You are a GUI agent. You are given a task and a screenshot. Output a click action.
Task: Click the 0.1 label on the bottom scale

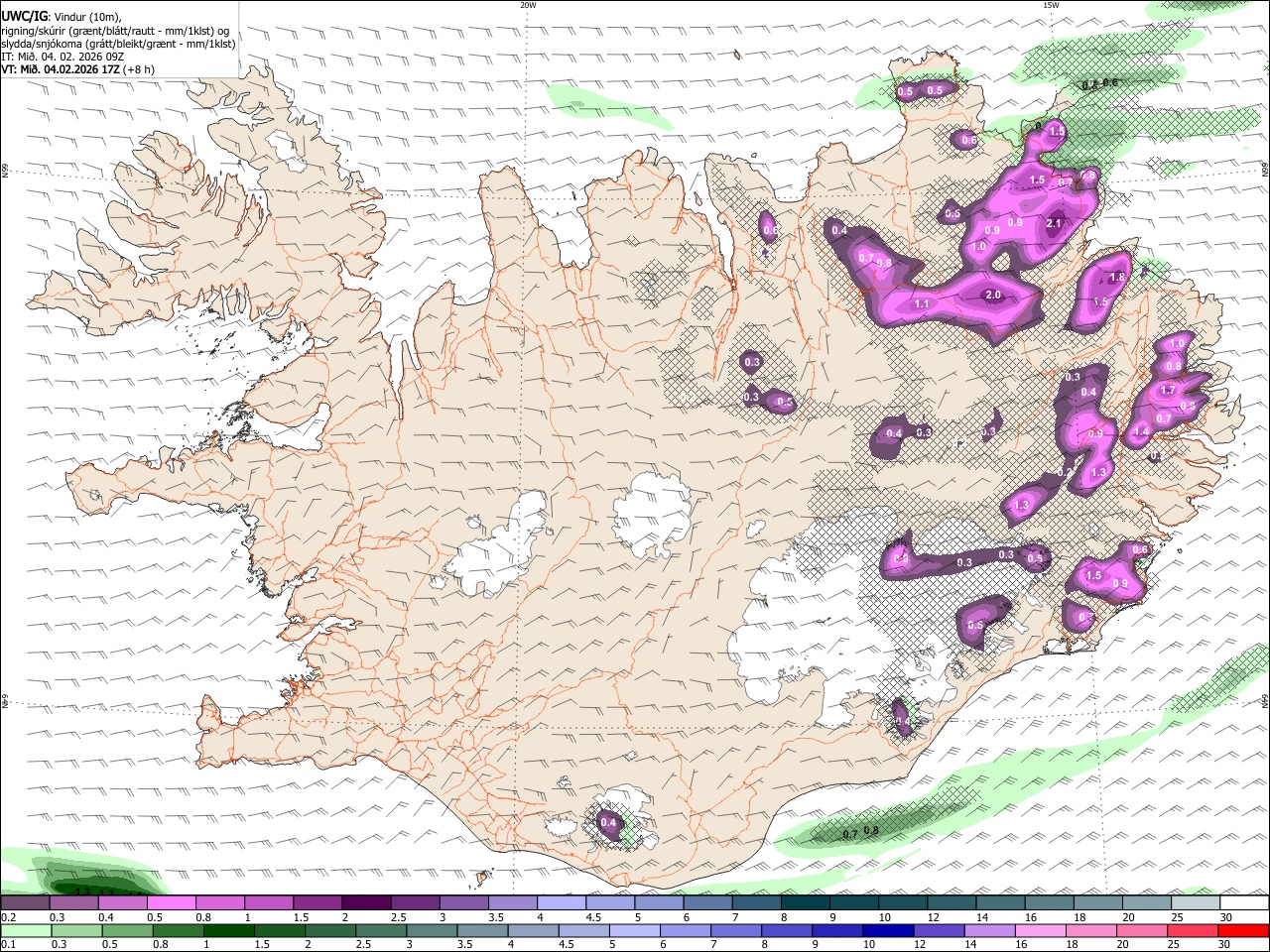click(7, 945)
